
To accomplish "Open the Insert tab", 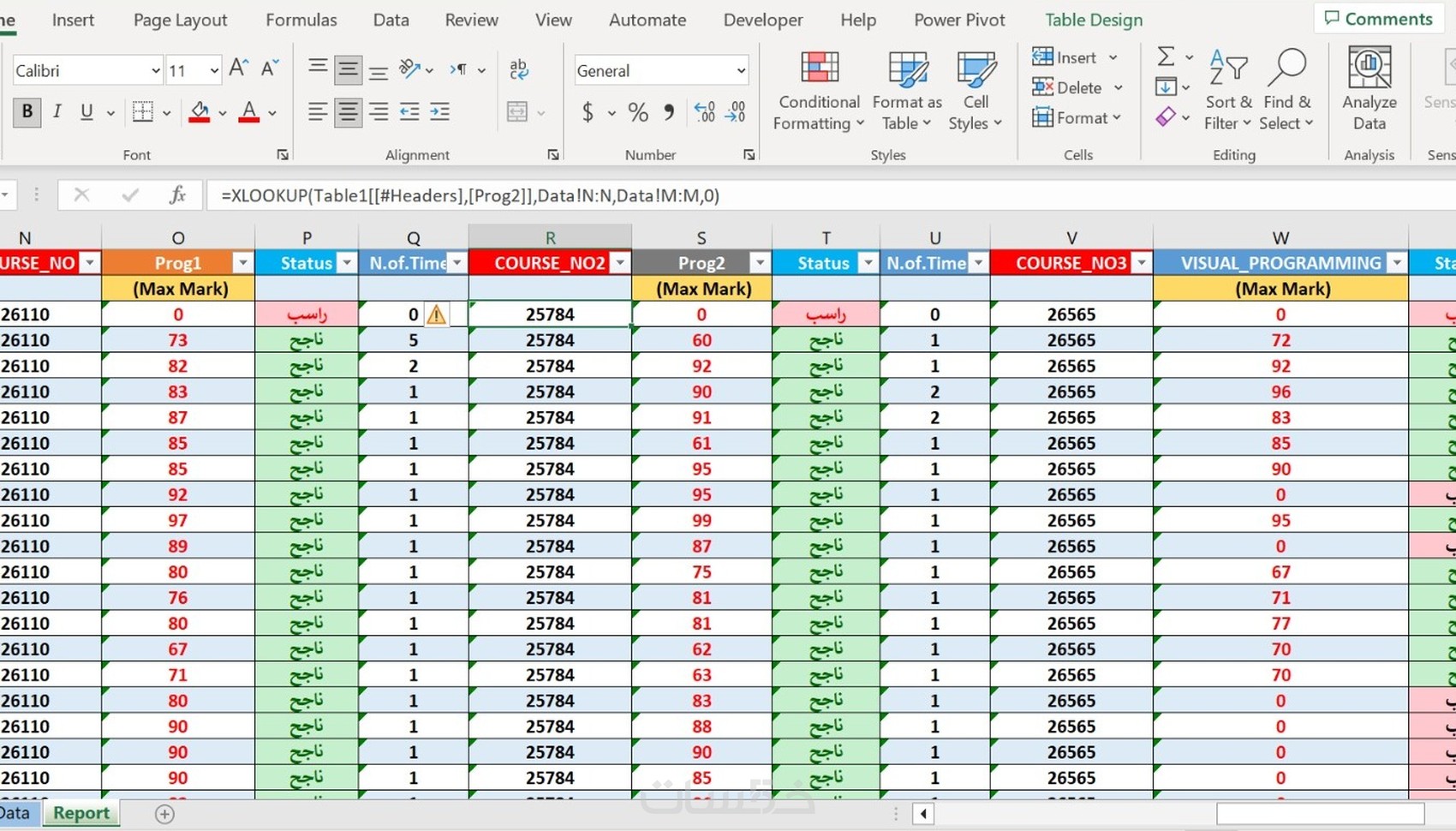I will tap(73, 20).
